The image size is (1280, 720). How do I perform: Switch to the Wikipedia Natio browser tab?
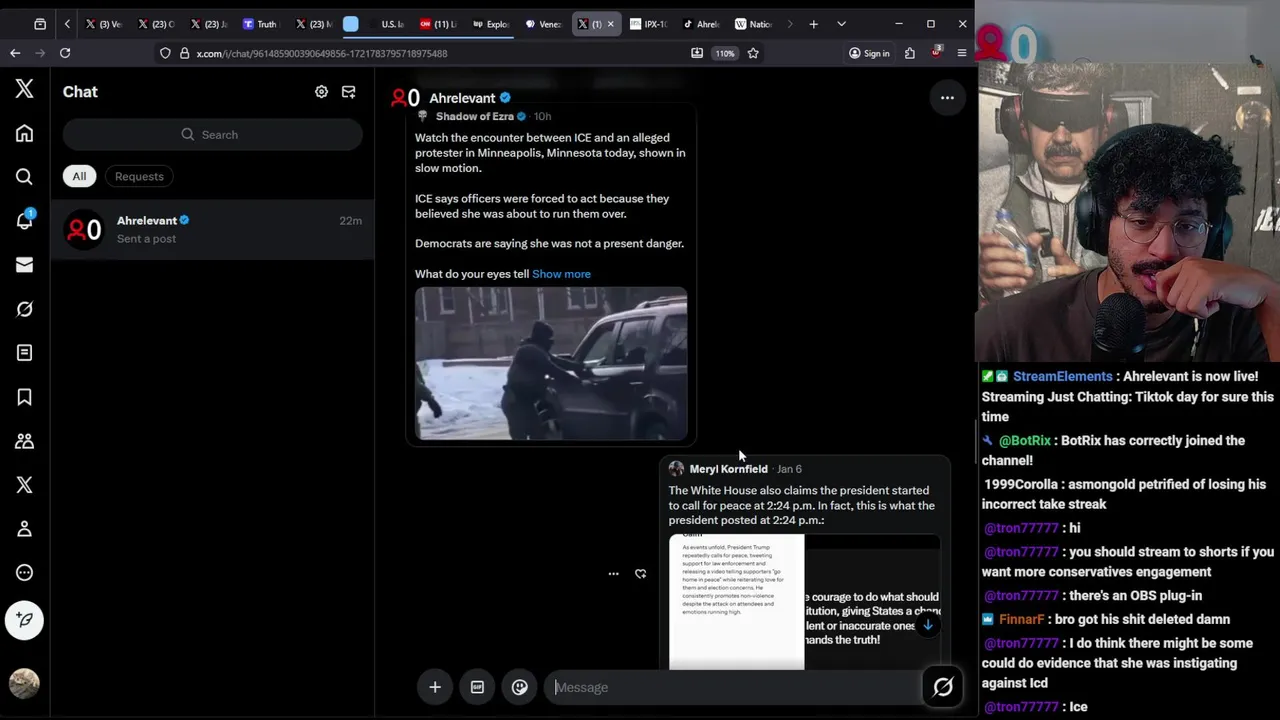(753, 24)
